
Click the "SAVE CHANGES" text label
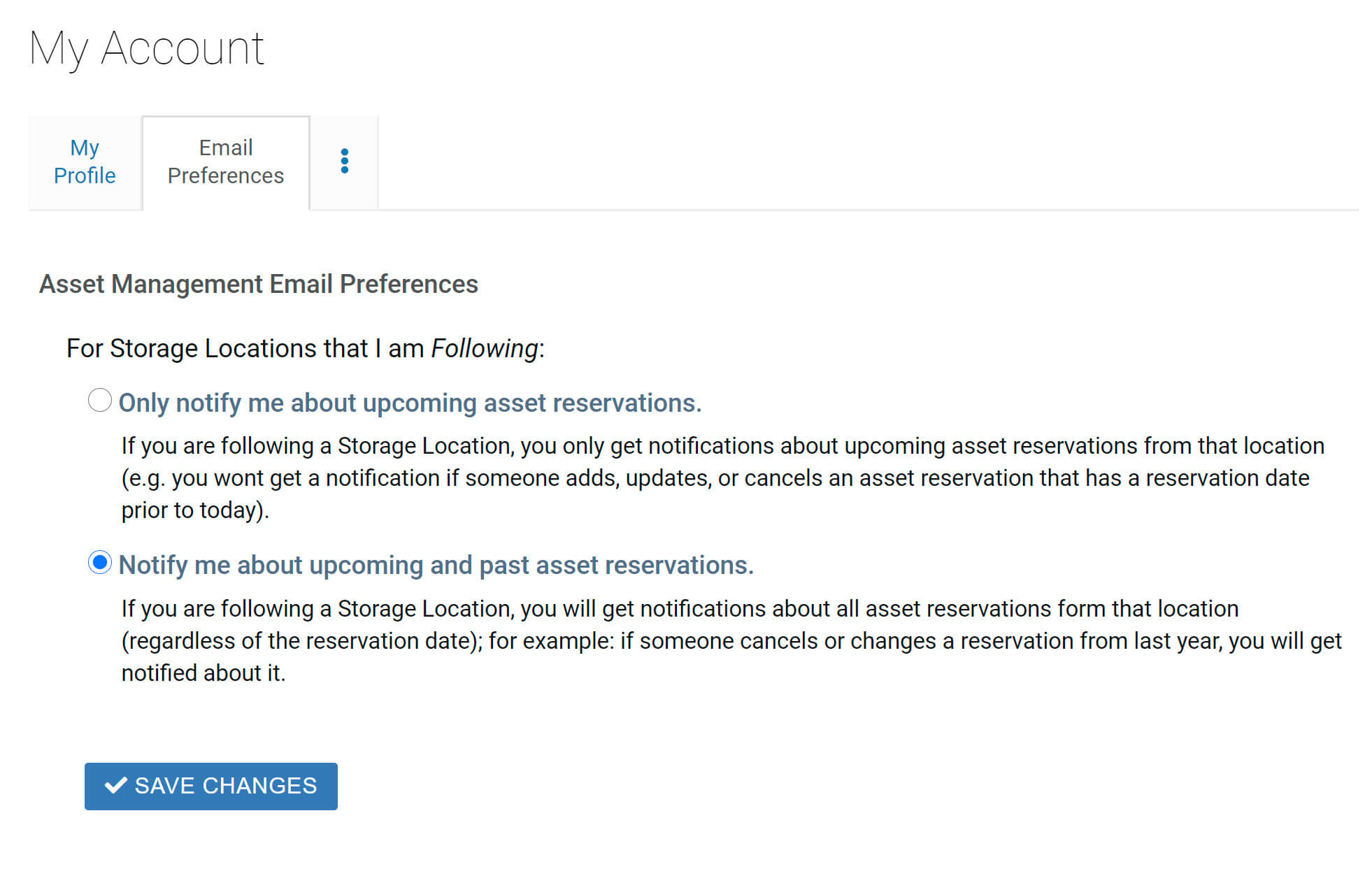pyautogui.click(x=225, y=786)
